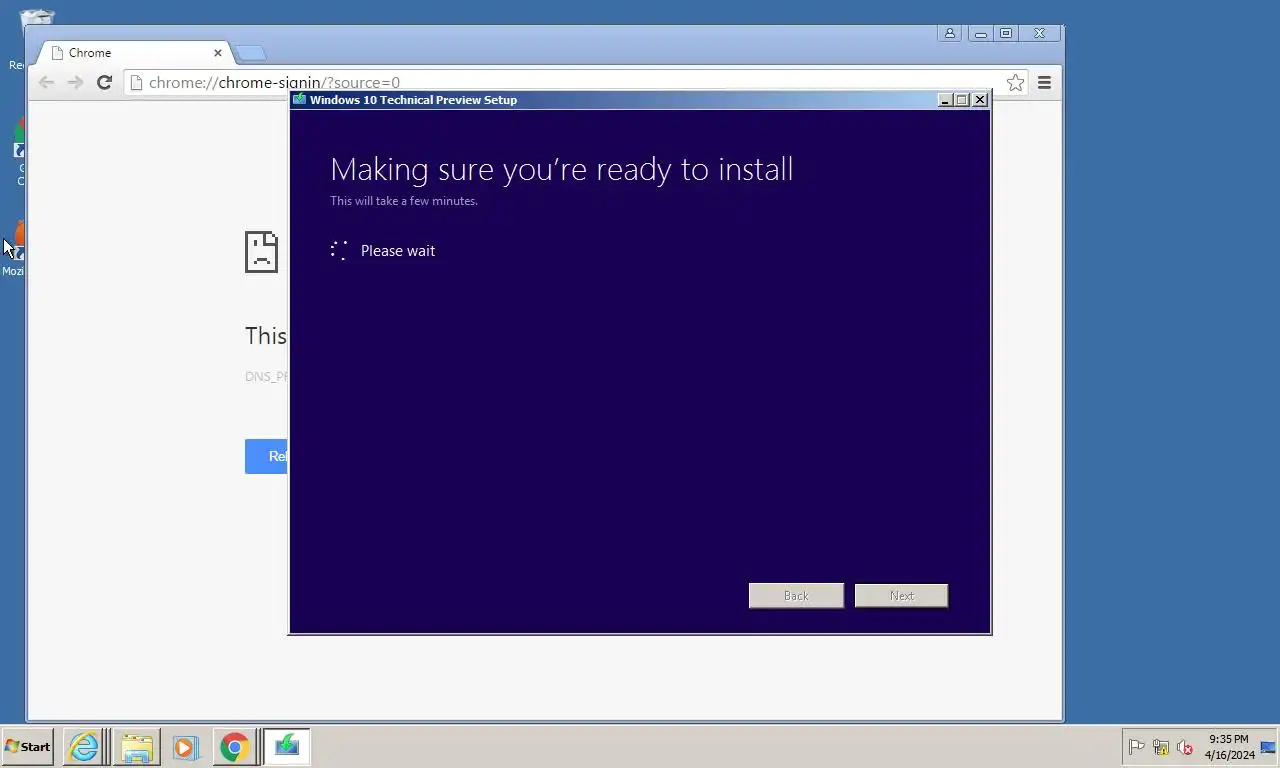
Task: Minimize the Windows 10 Setup window
Action: coord(945,100)
